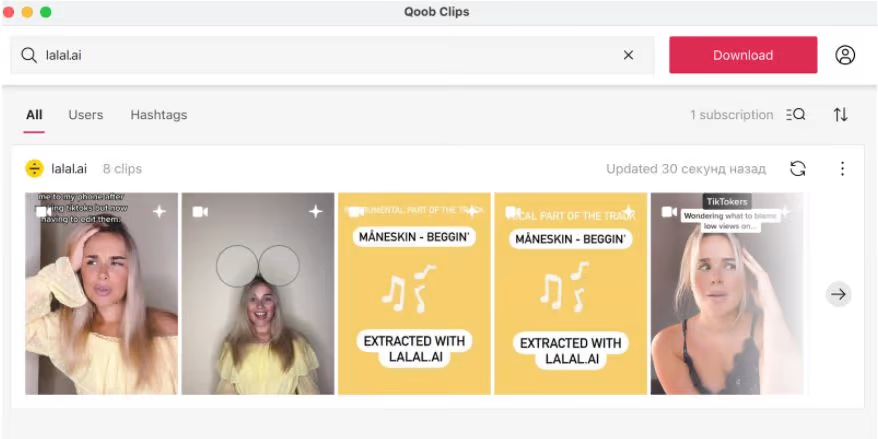This screenshot has width=878, height=439.
Task: Open the lalal.ai account name
Action: click(69, 169)
